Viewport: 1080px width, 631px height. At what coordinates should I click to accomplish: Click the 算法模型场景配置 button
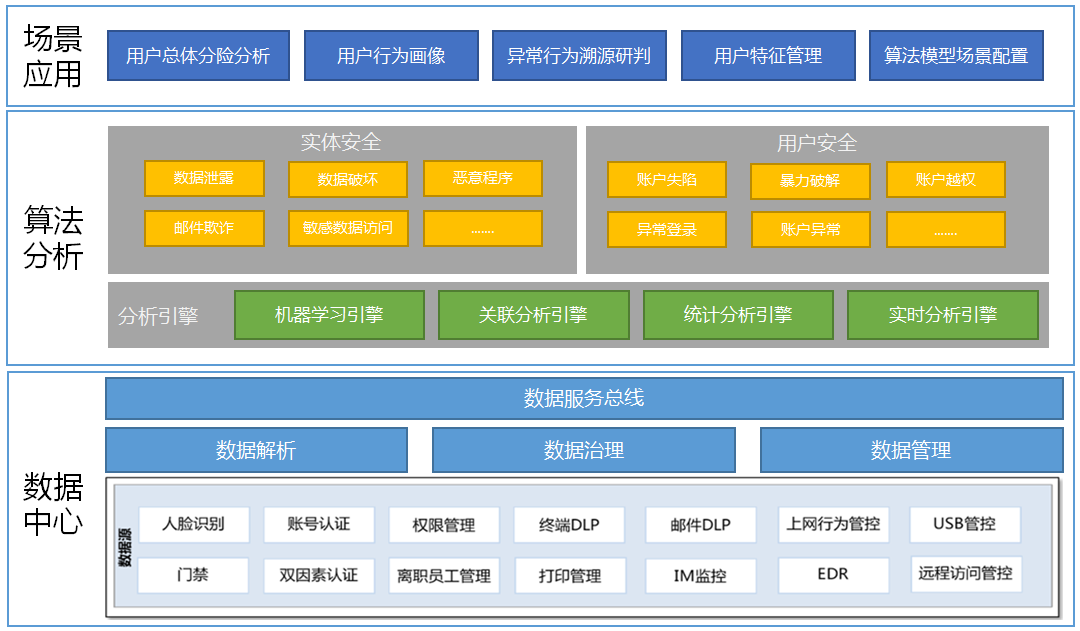click(957, 55)
